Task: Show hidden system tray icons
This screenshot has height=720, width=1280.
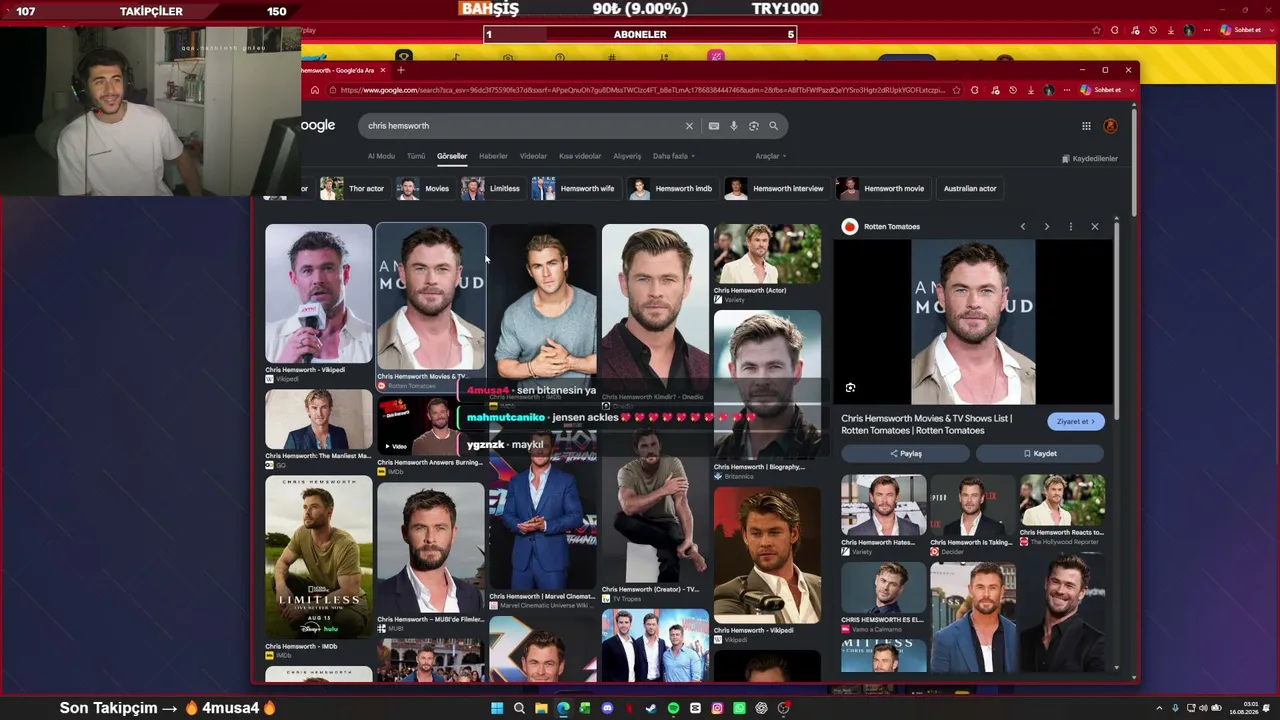Action: (x=1160, y=708)
